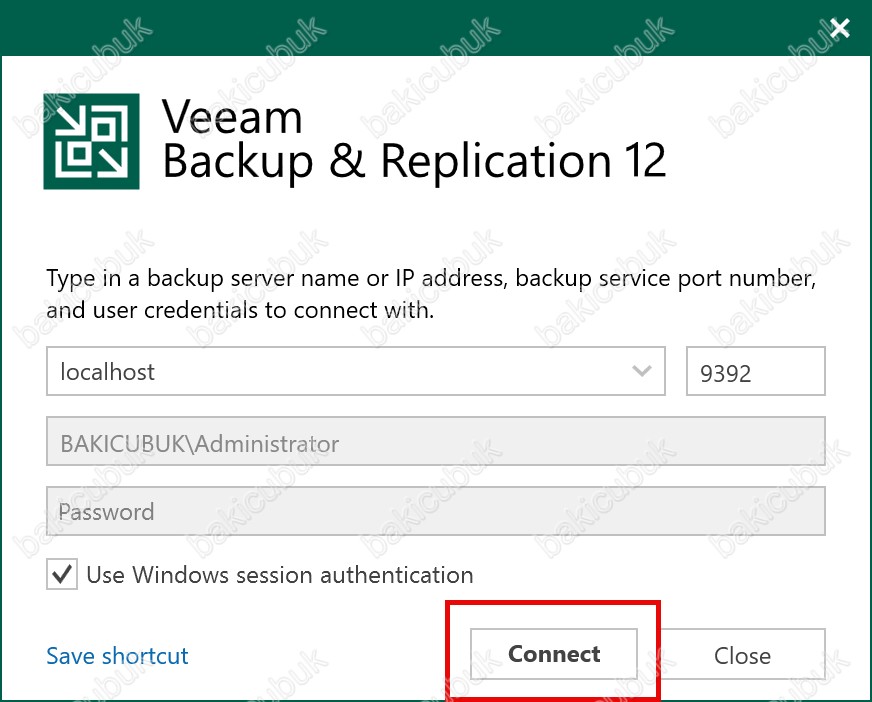Click the 'Veeam' product name text
872x702 pixels.
[232, 118]
